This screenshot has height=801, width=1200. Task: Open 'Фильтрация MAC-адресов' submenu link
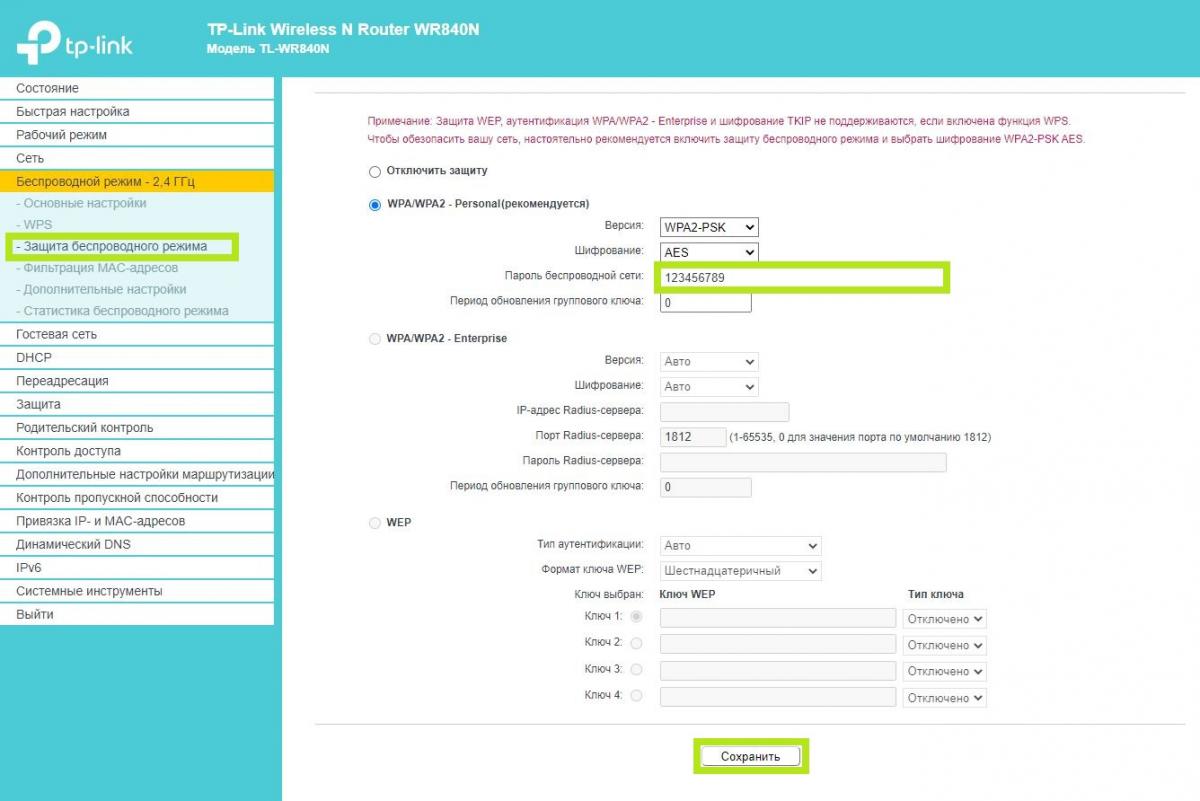[x=100, y=268]
